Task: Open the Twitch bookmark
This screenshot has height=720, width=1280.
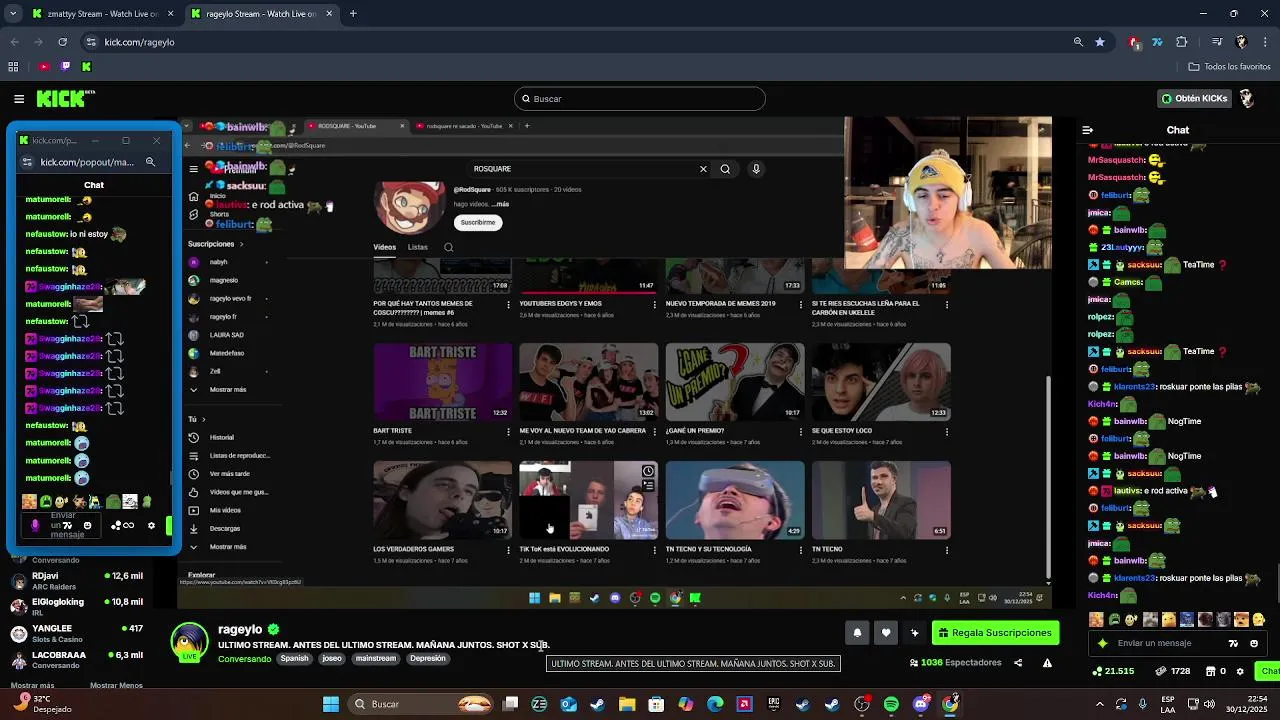Action: (65, 66)
